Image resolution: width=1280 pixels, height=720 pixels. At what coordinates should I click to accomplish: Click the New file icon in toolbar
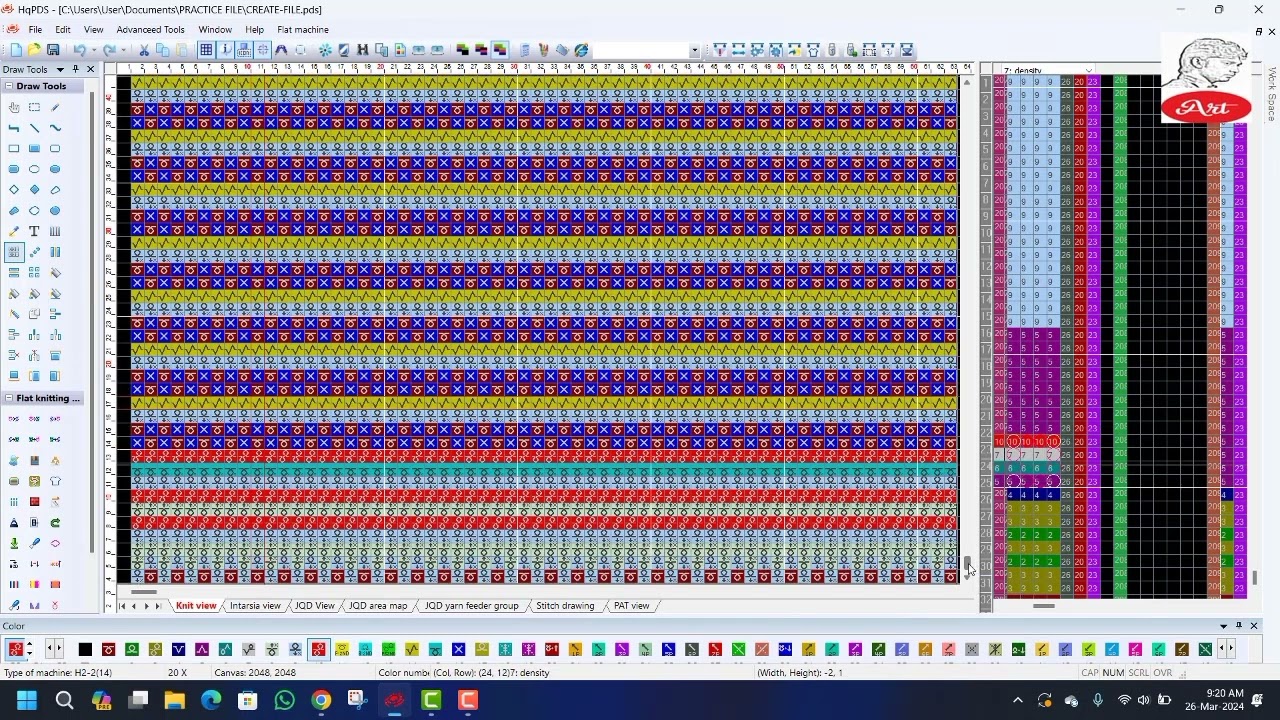(15, 50)
